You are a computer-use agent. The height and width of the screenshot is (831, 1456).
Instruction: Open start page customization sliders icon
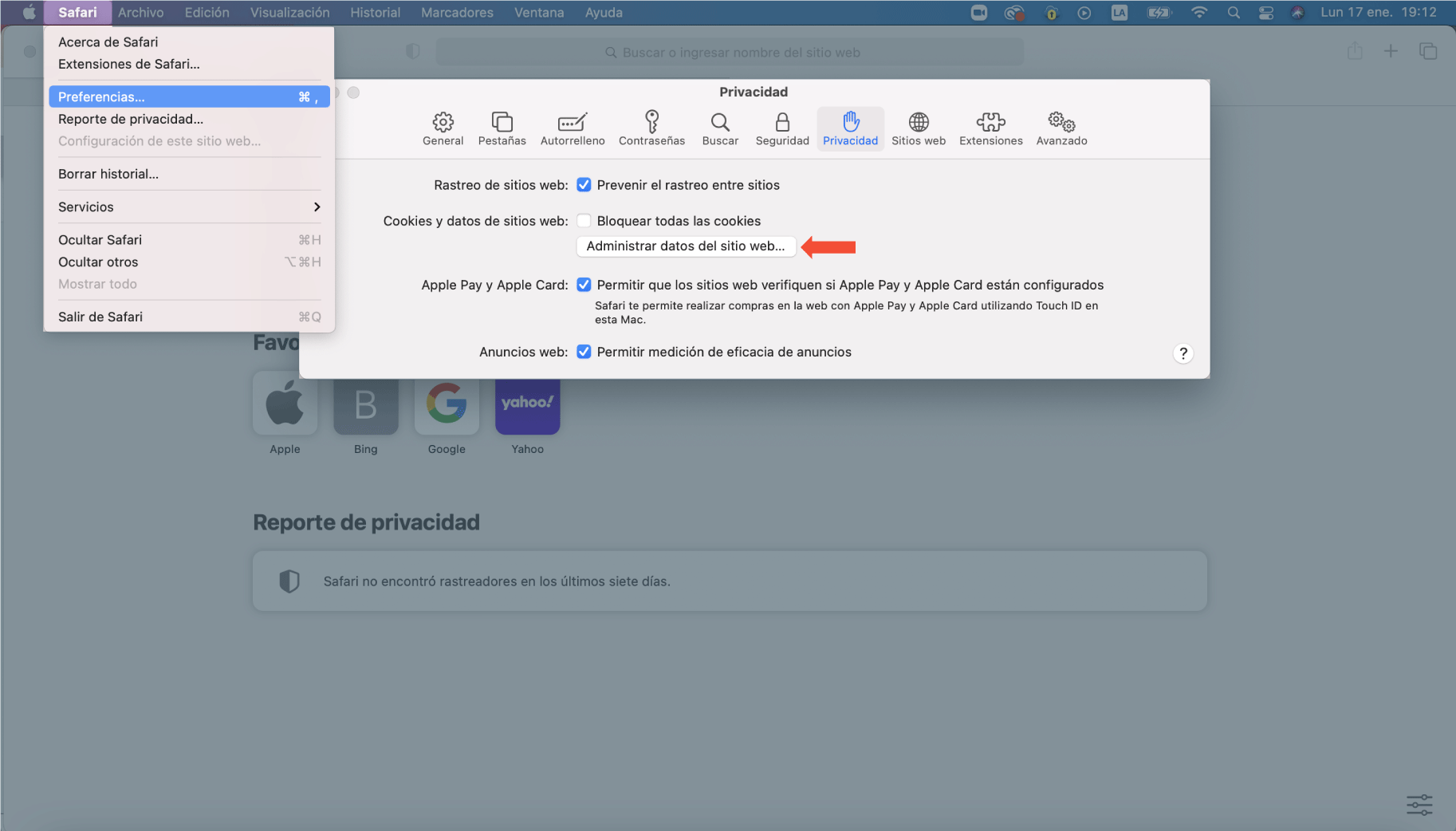(x=1419, y=805)
